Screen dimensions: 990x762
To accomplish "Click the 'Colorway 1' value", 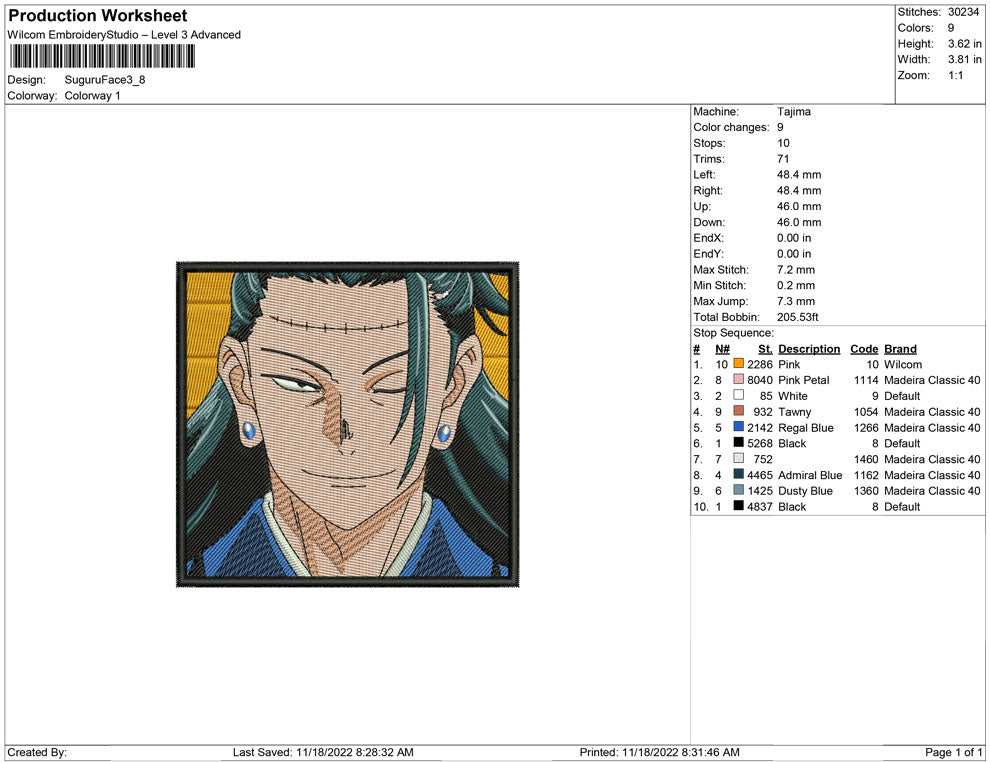I will point(92,95).
